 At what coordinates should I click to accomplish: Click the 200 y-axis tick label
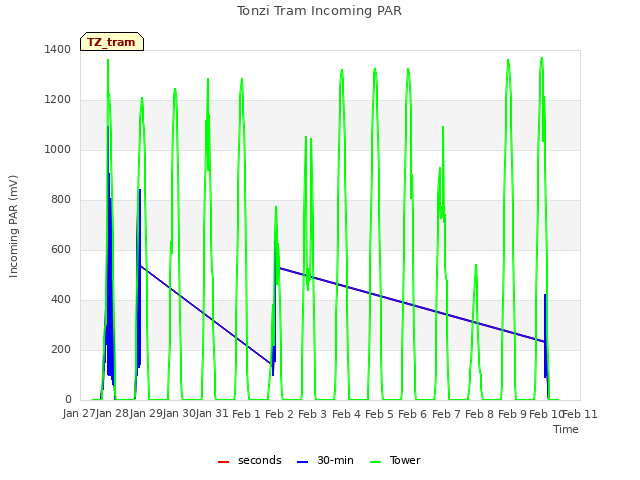[x=61, y=350]
